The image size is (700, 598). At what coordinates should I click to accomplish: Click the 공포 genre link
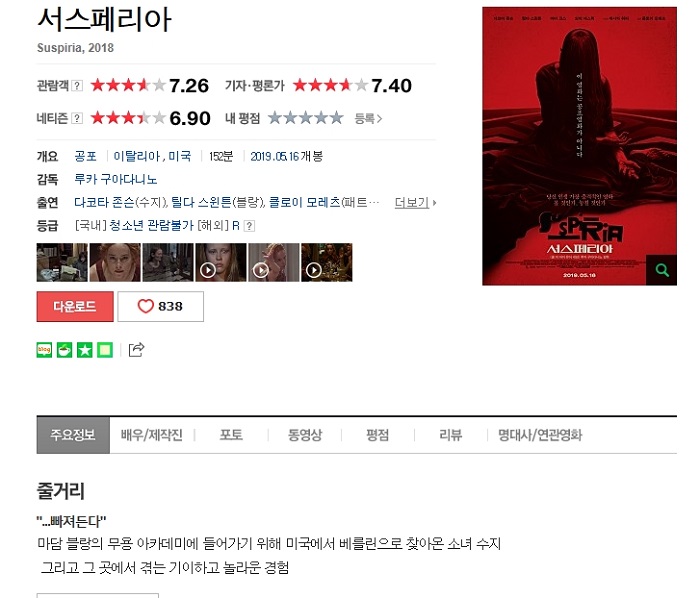[85, 156]
